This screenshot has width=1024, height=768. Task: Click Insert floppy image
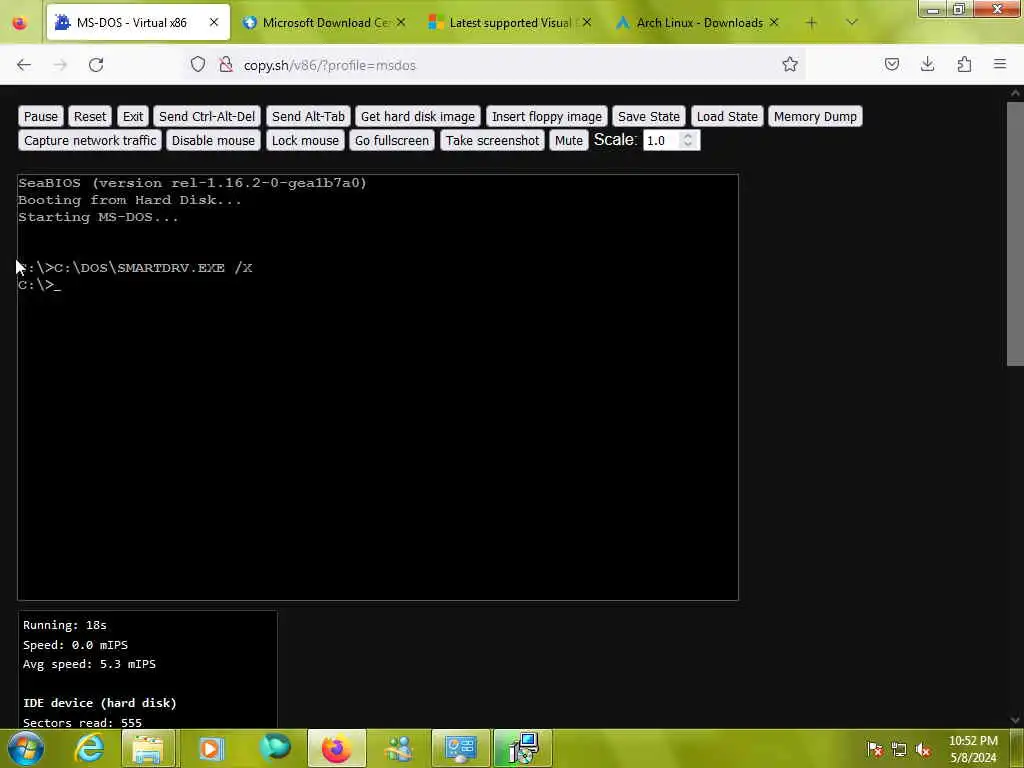[x=547, y=116]
